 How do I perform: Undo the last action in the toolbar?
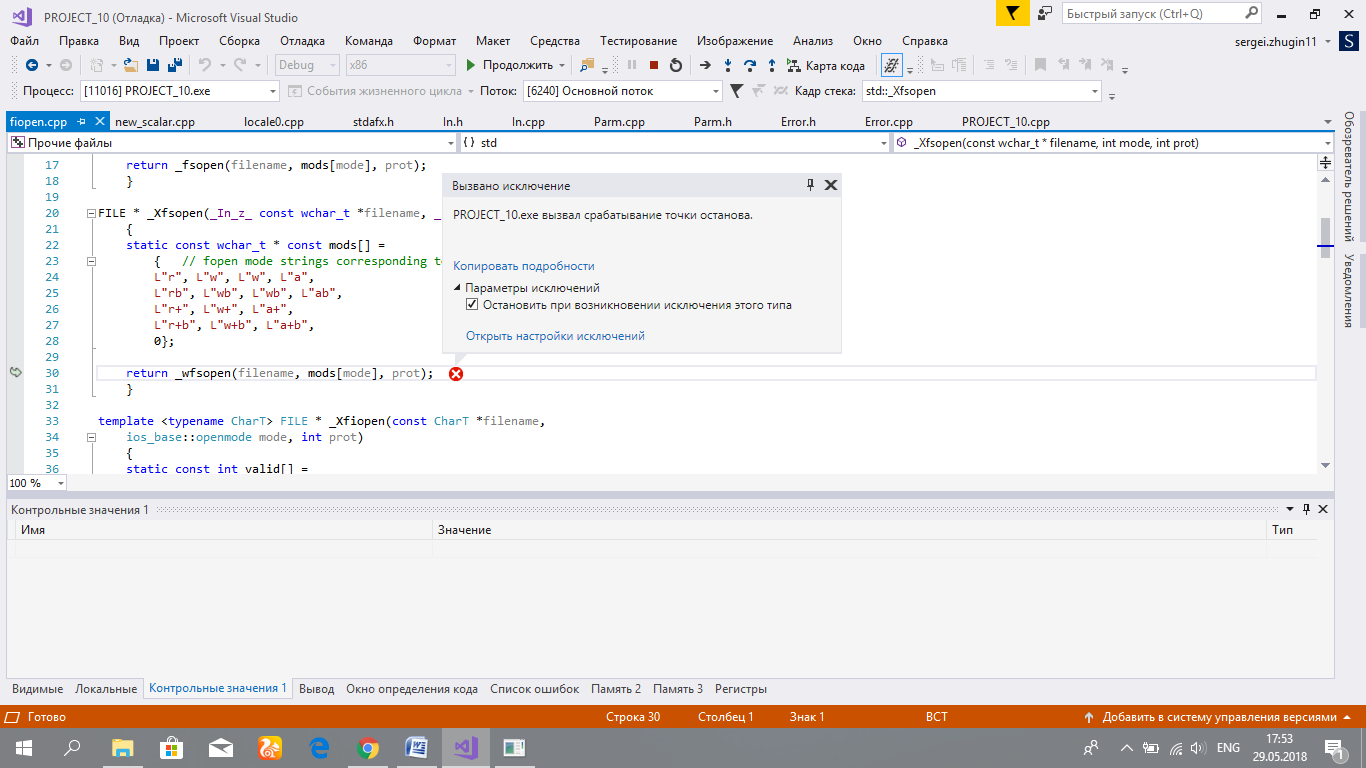pos(204,65)
